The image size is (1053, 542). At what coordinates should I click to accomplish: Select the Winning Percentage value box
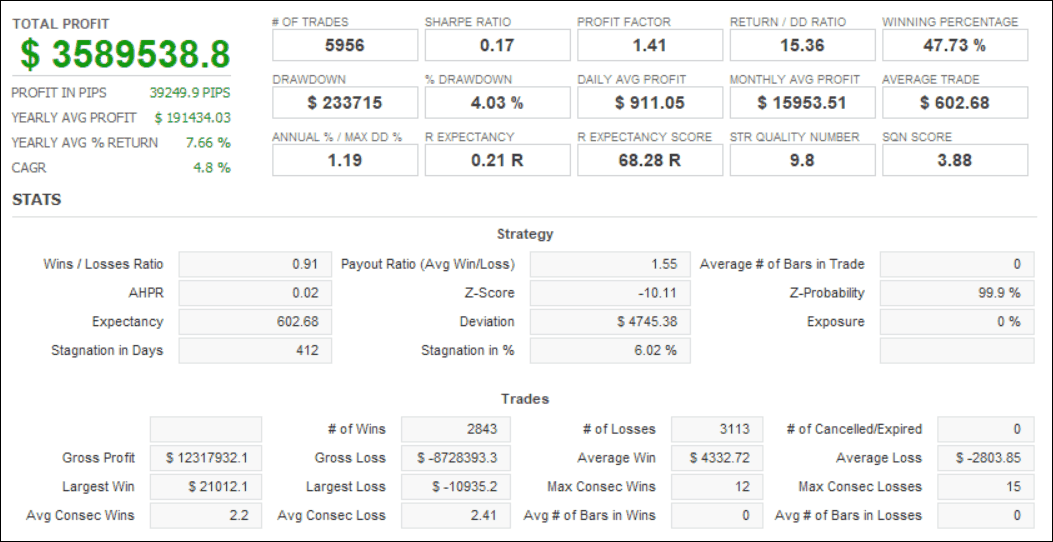pyautogui.click(x=955, y=45)
